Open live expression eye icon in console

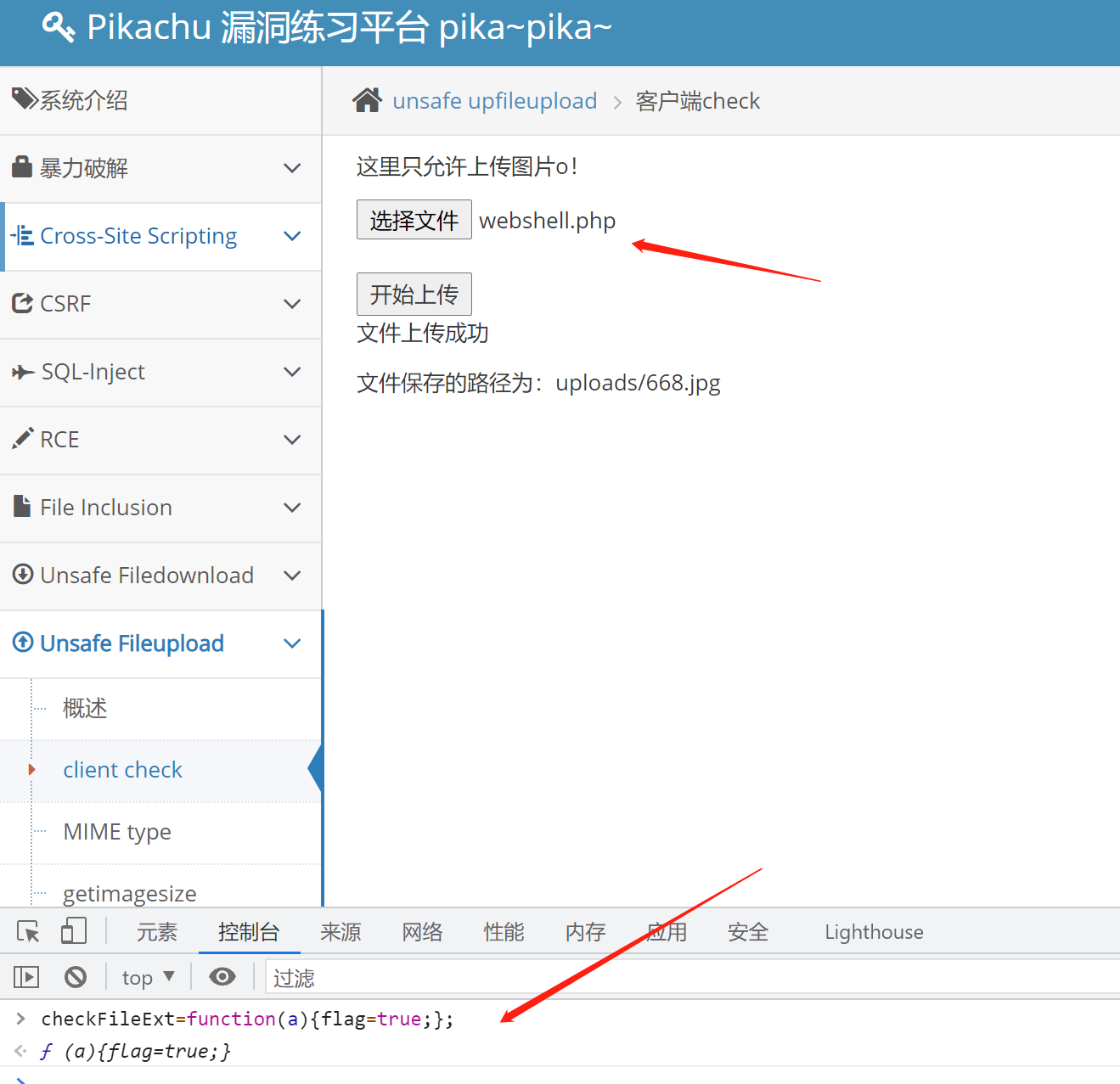222,976
